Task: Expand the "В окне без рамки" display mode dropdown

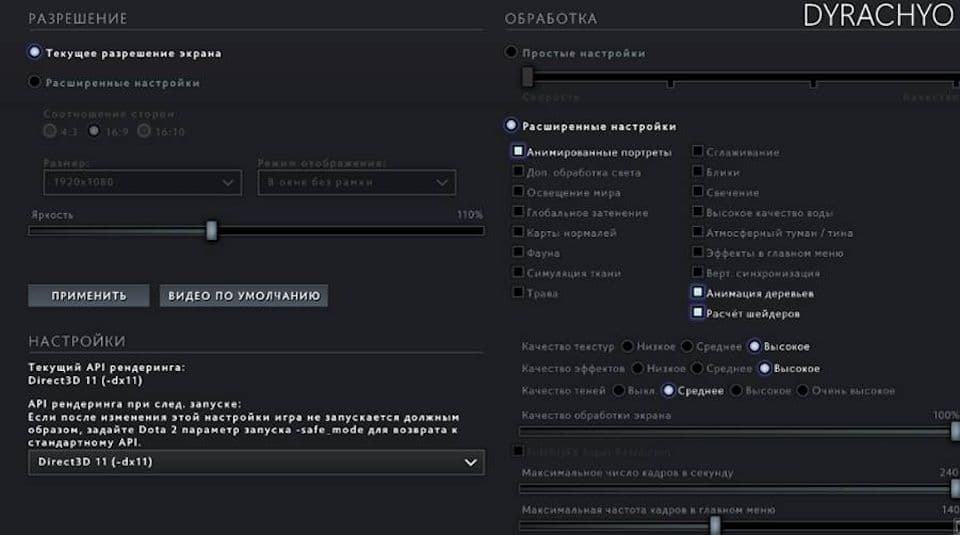Action: coord(355,182)
